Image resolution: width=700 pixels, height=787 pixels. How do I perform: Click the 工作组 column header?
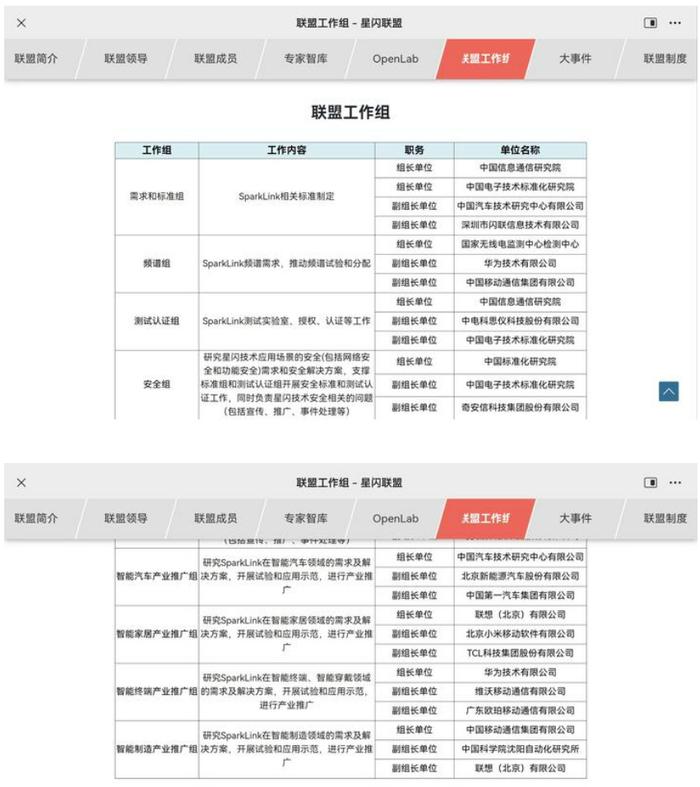157,150
